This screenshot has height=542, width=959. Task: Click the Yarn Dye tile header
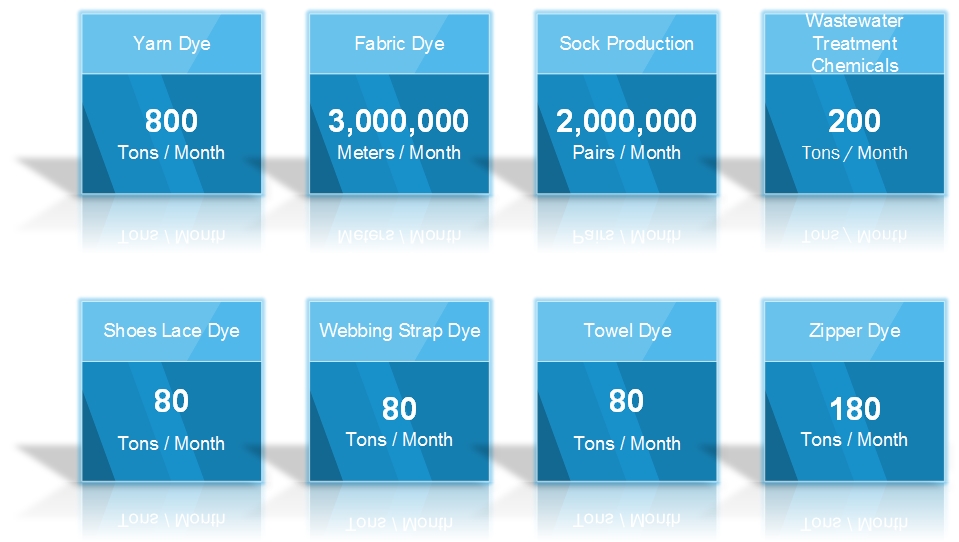pyautogui.click(x=171, y=44)
